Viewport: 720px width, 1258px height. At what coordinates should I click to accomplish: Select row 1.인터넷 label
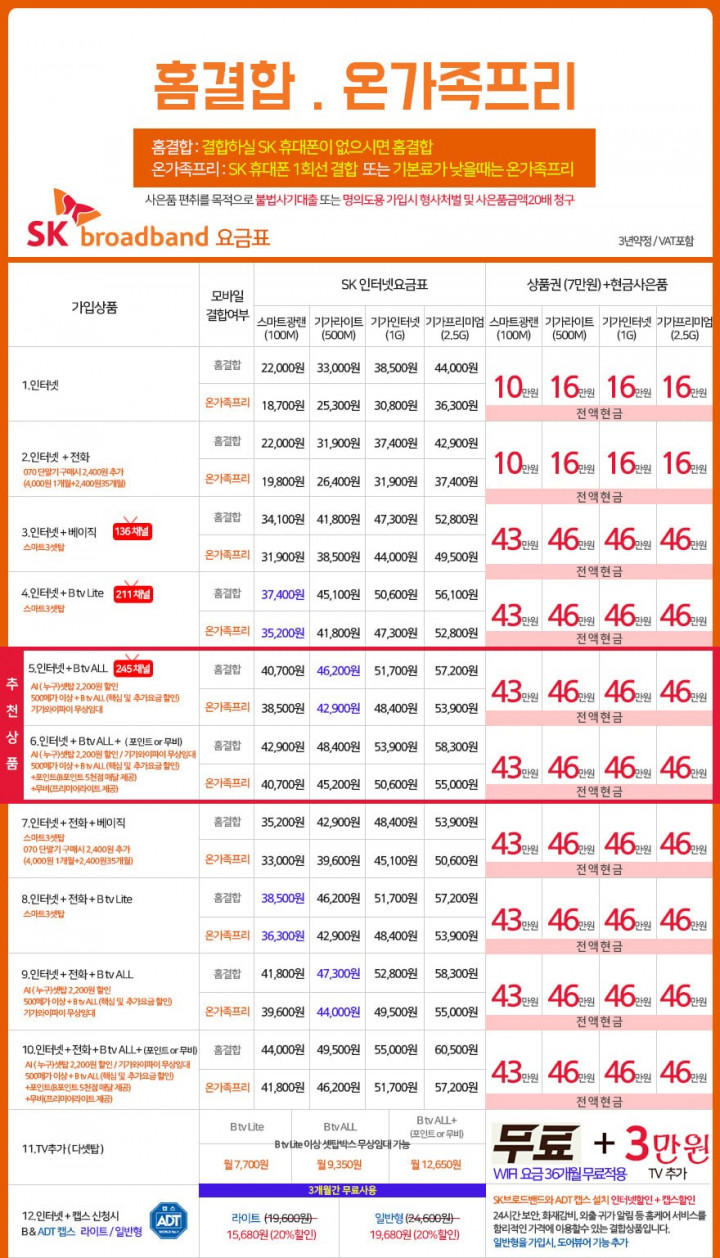pyautogui.click(x=39, y=384)
